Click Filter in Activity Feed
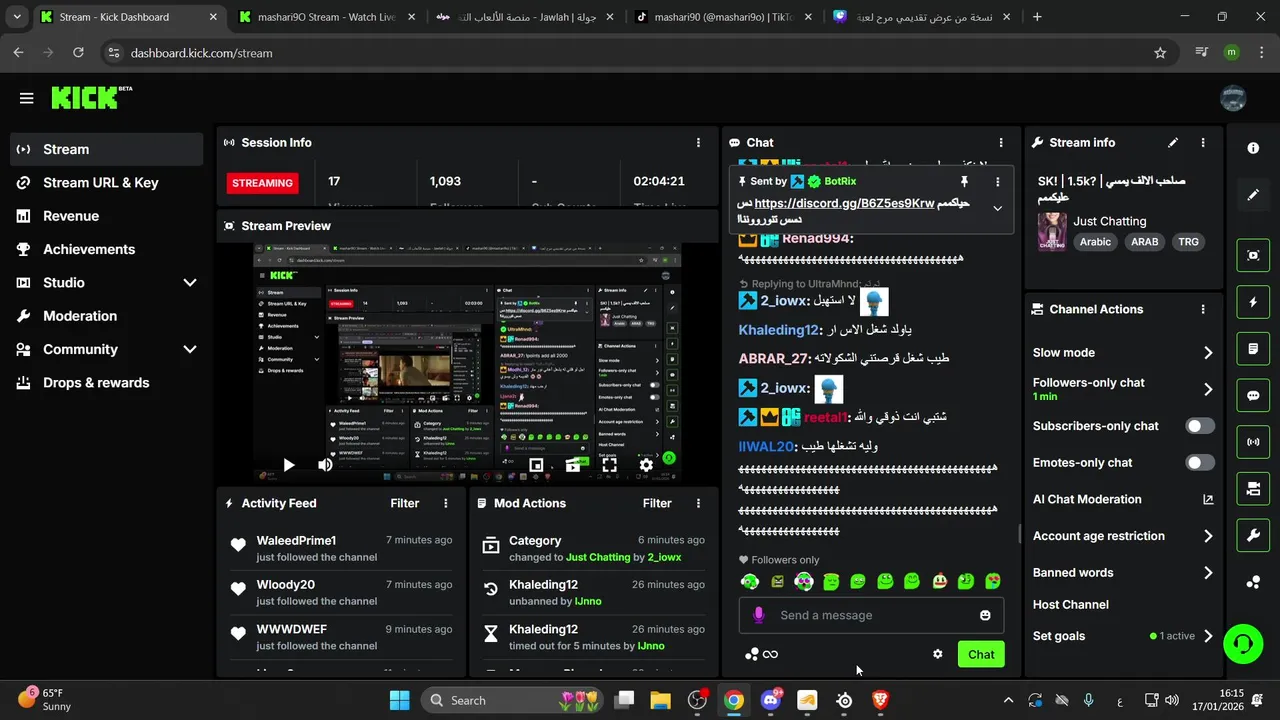The width and height of the screenshot is (1280, 720). pos(405,503)
